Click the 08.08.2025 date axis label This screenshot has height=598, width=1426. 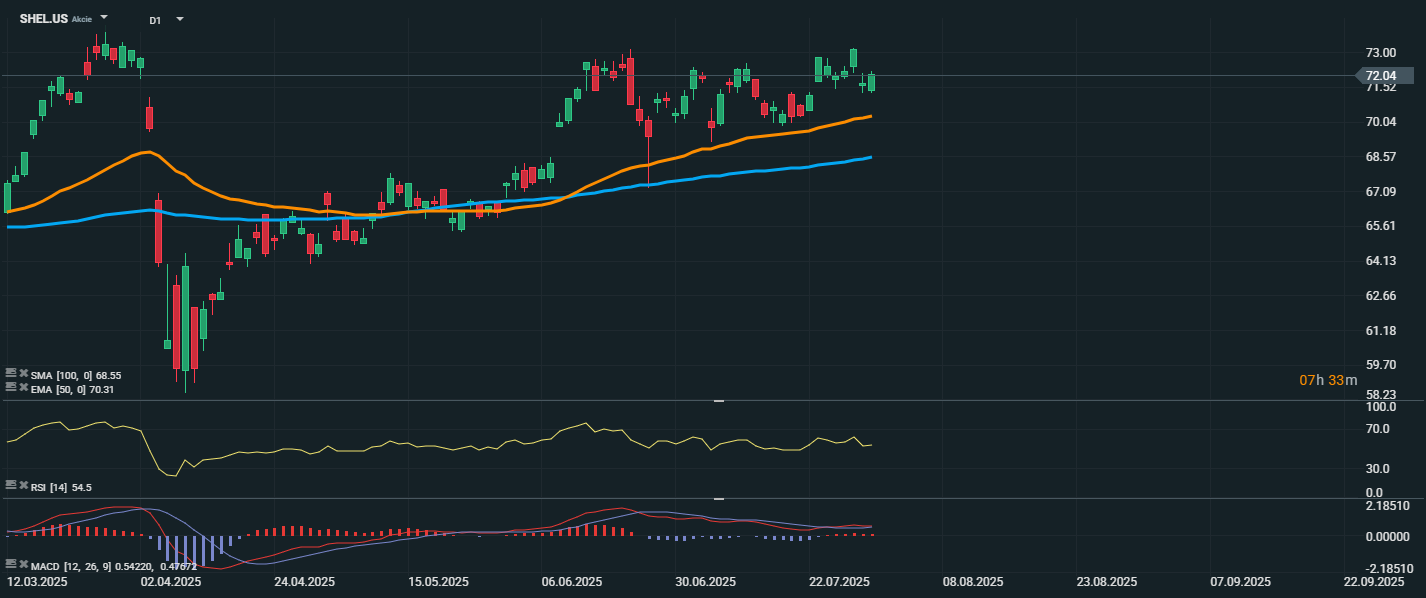click(x=973, y=581)
